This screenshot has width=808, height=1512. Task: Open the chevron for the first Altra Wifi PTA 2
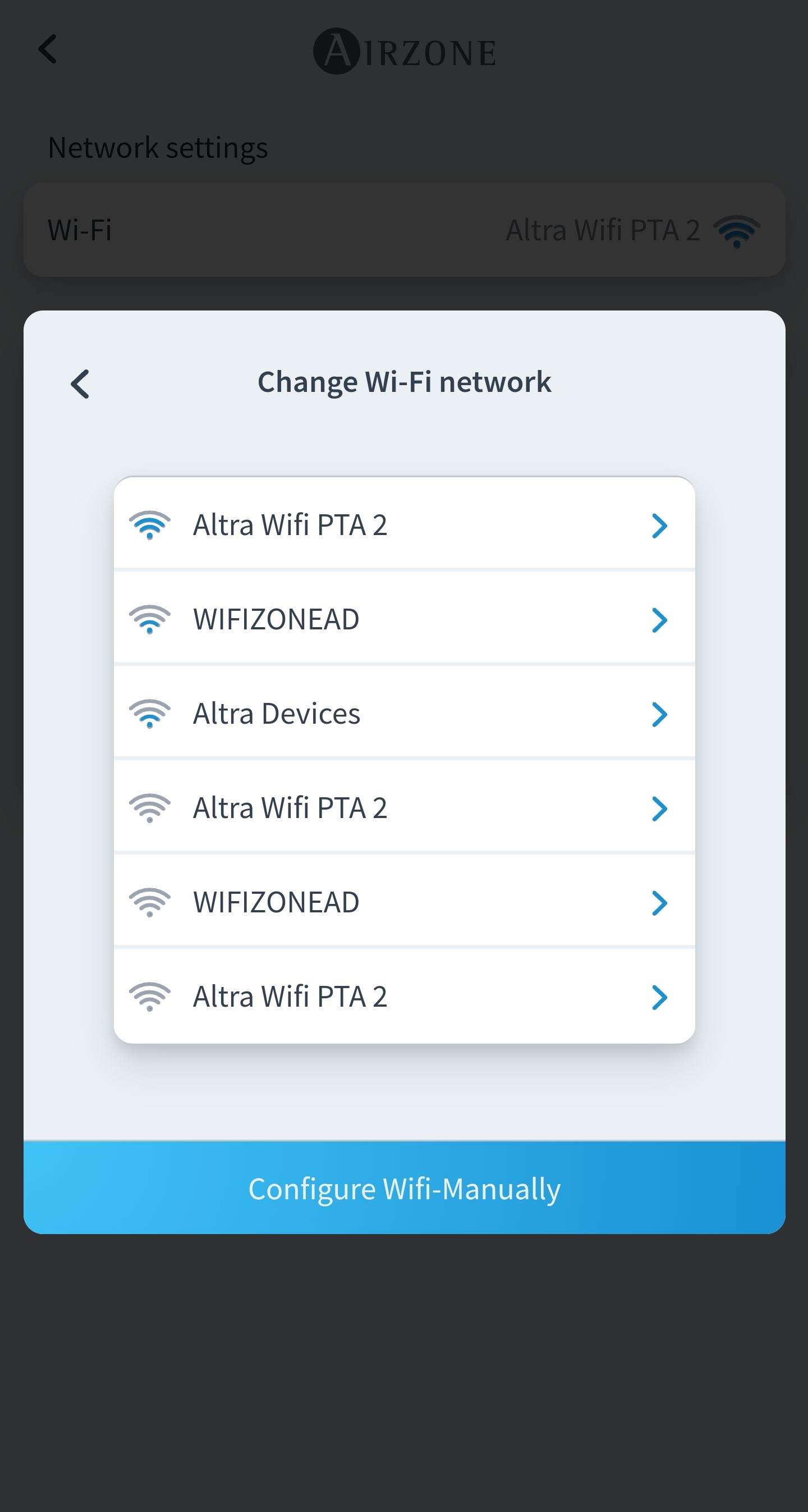tap(659, 526)
